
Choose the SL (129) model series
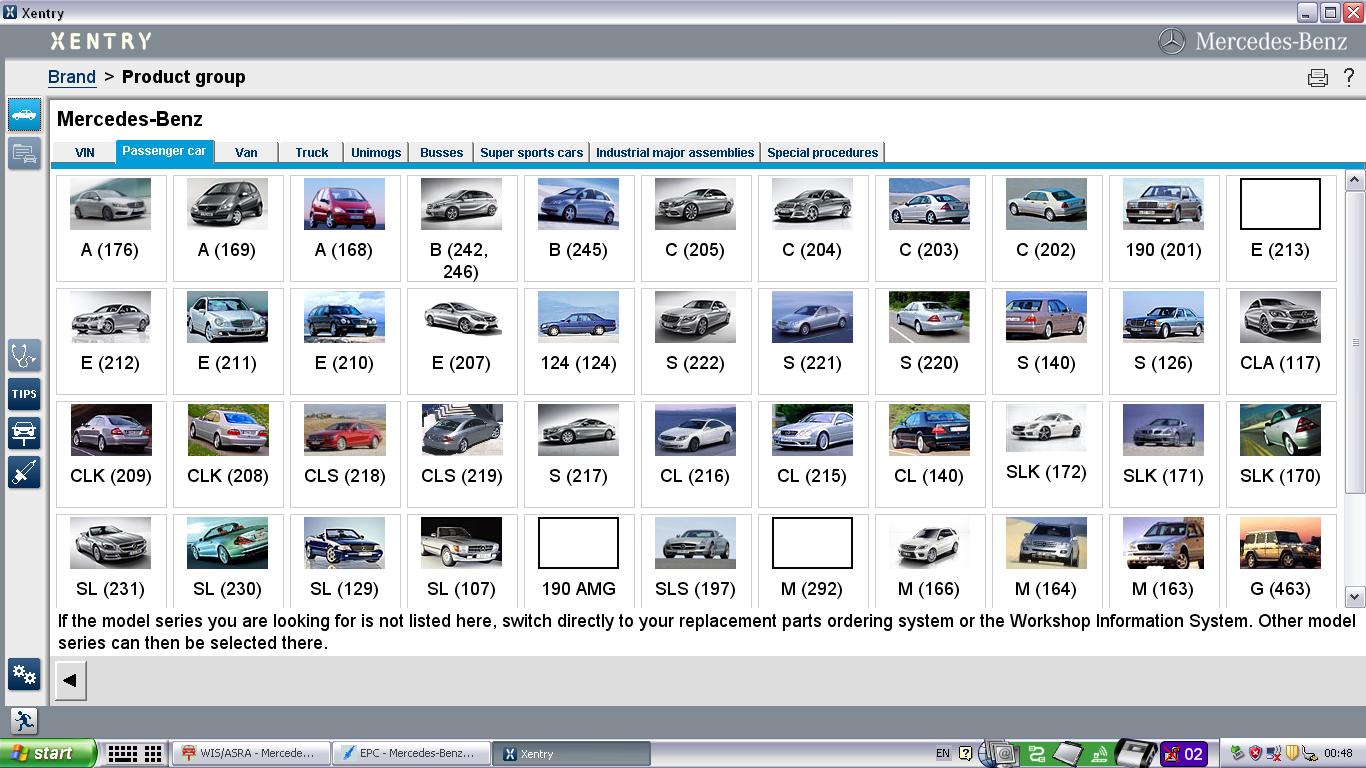point(344,561)
